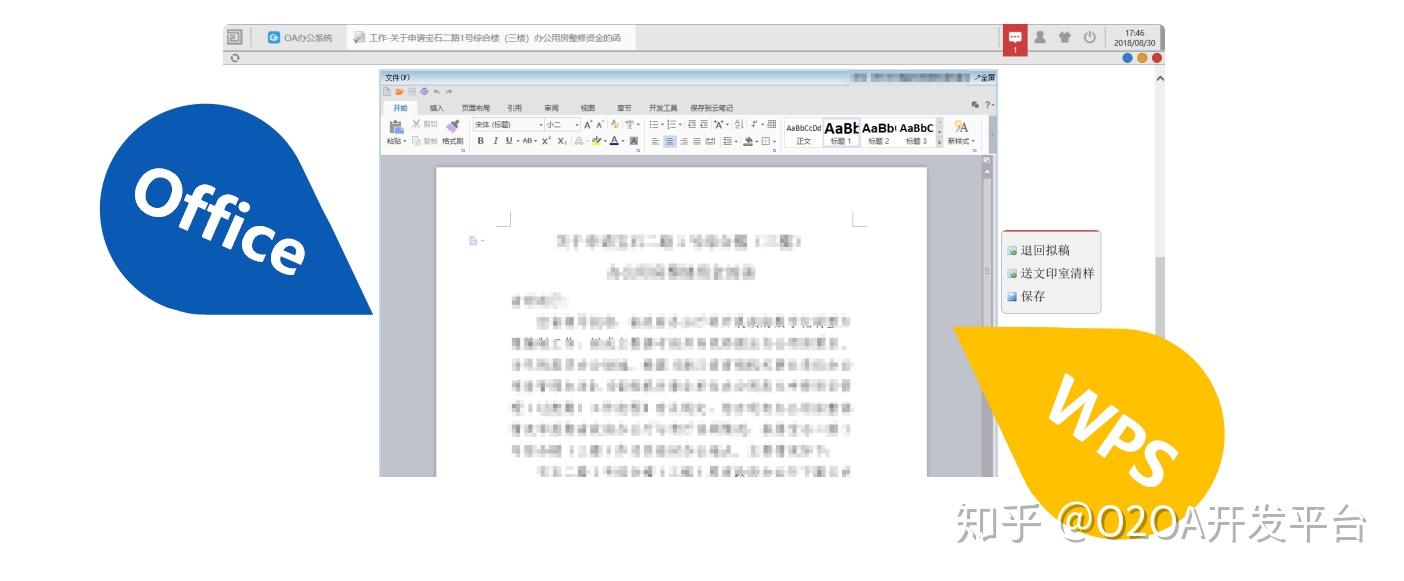Screen dimensions: 1404x581
Task: Toggle the bulleted list formatting
Action: tap(652, 124)
